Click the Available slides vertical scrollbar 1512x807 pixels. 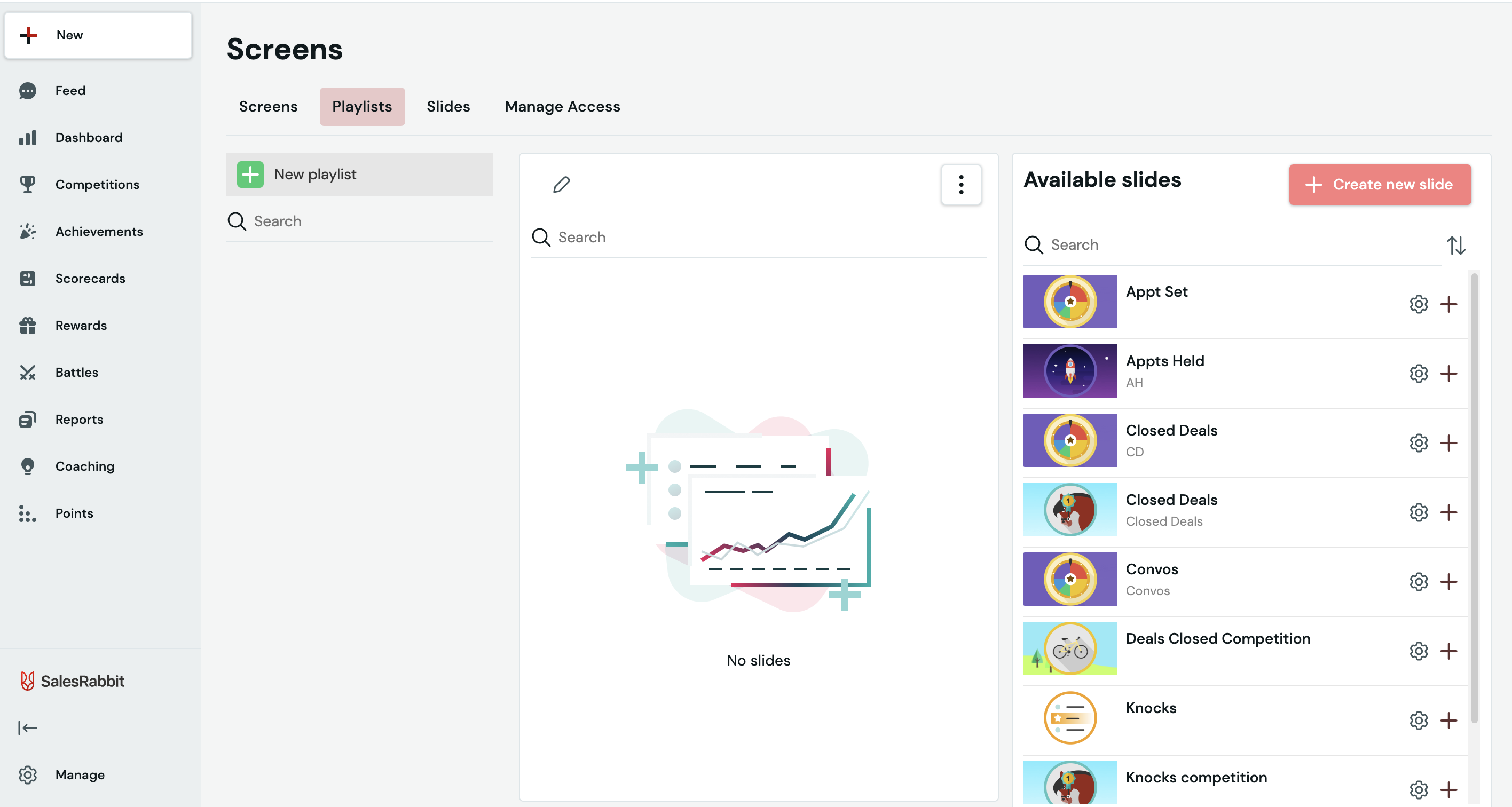tap(1474, 499)
